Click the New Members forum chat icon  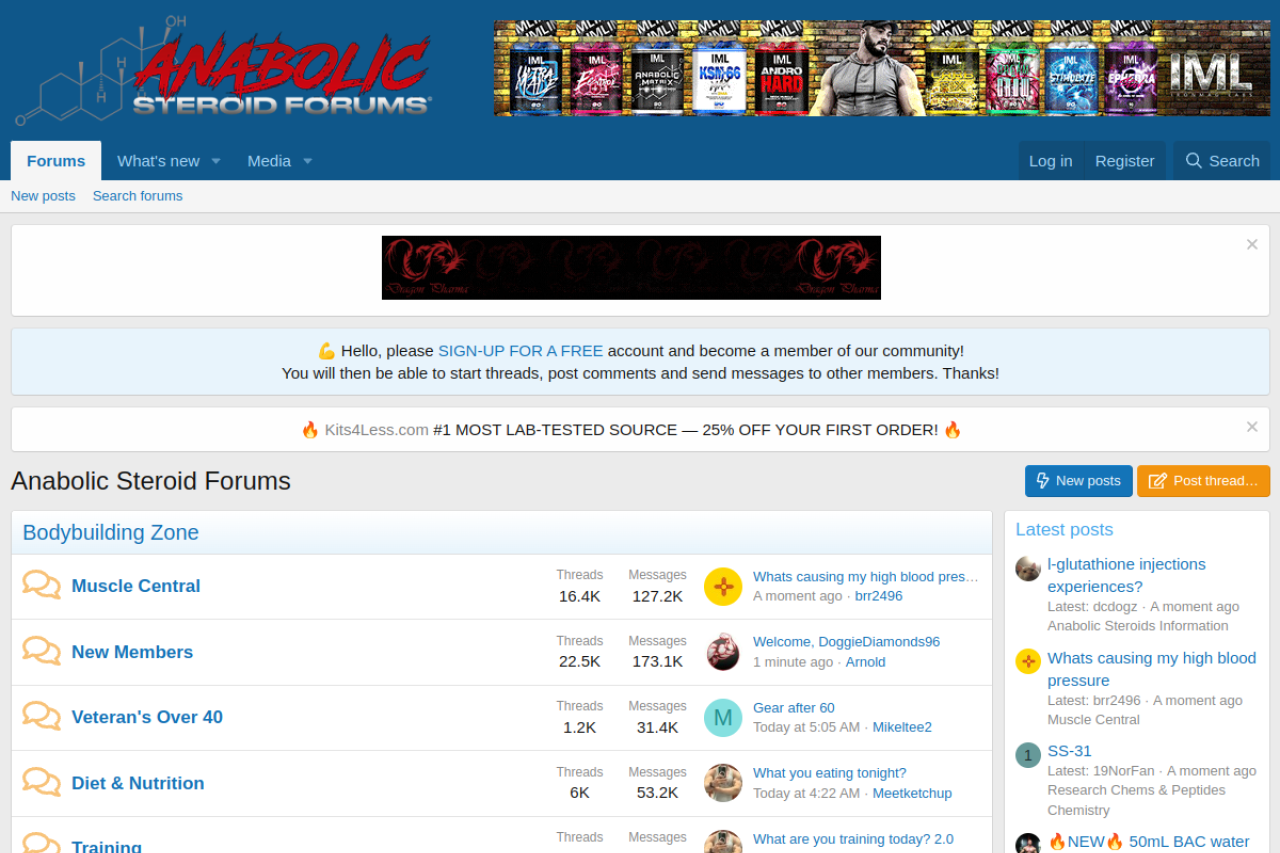(x=41, y=651)
